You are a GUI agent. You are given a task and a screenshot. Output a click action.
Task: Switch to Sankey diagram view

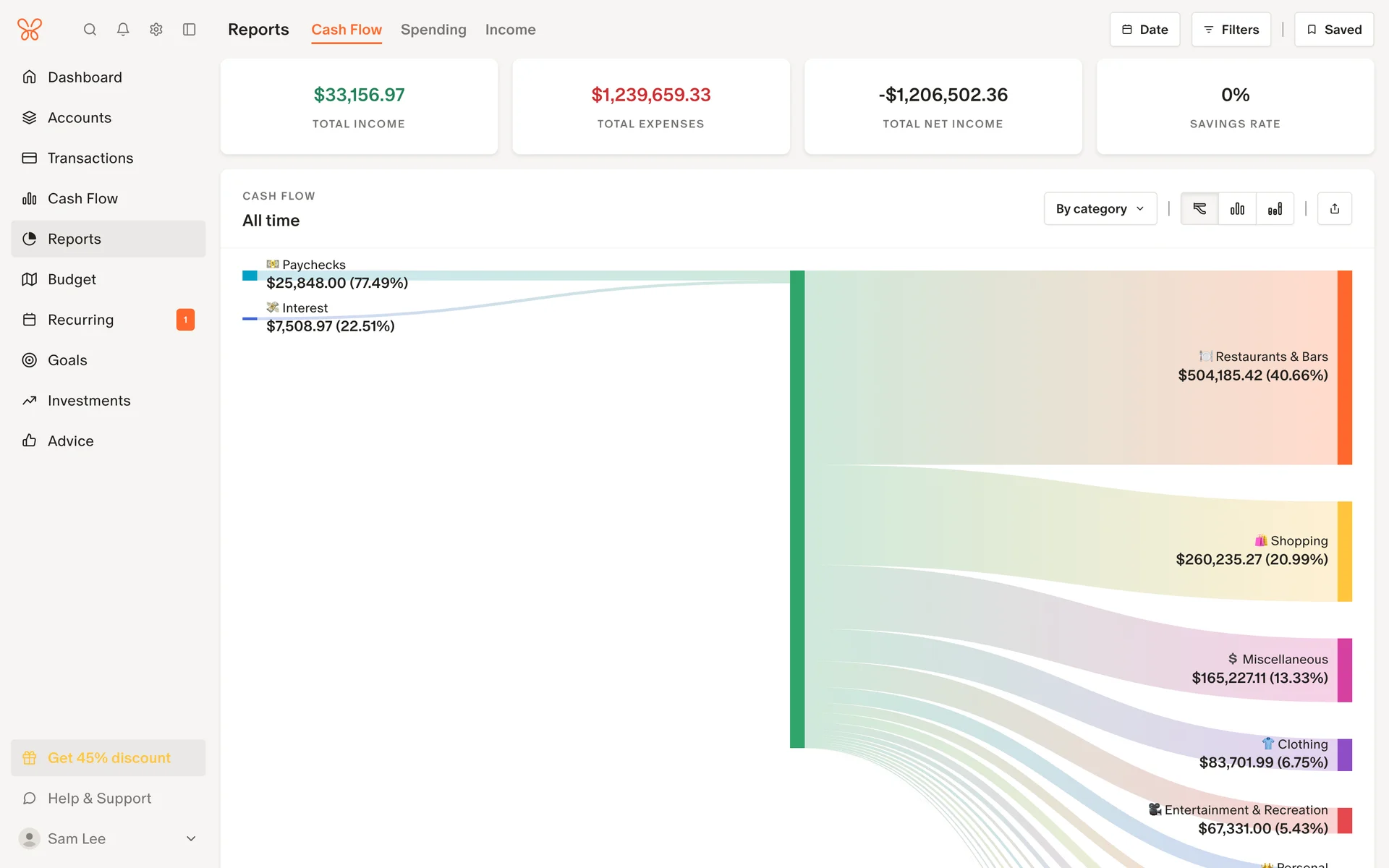tap(1199, 209)
